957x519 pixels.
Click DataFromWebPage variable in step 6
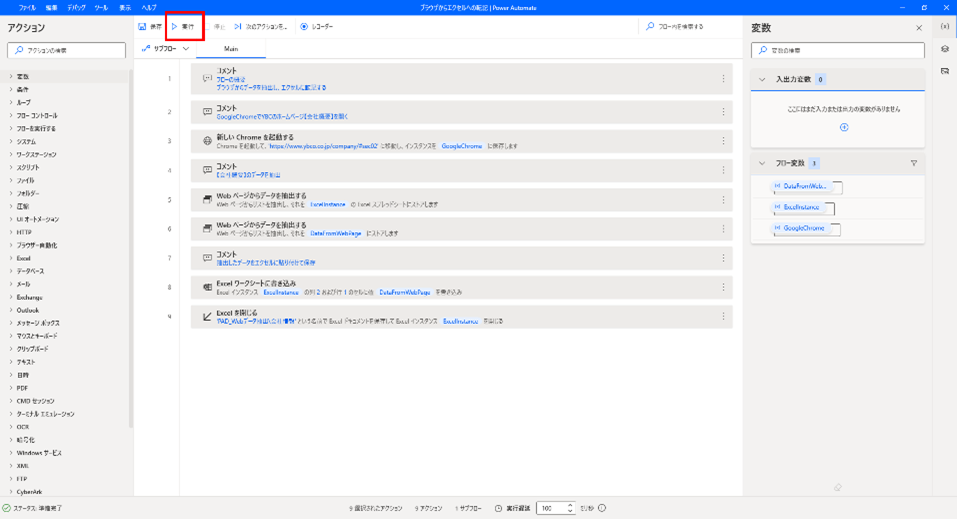336,234
